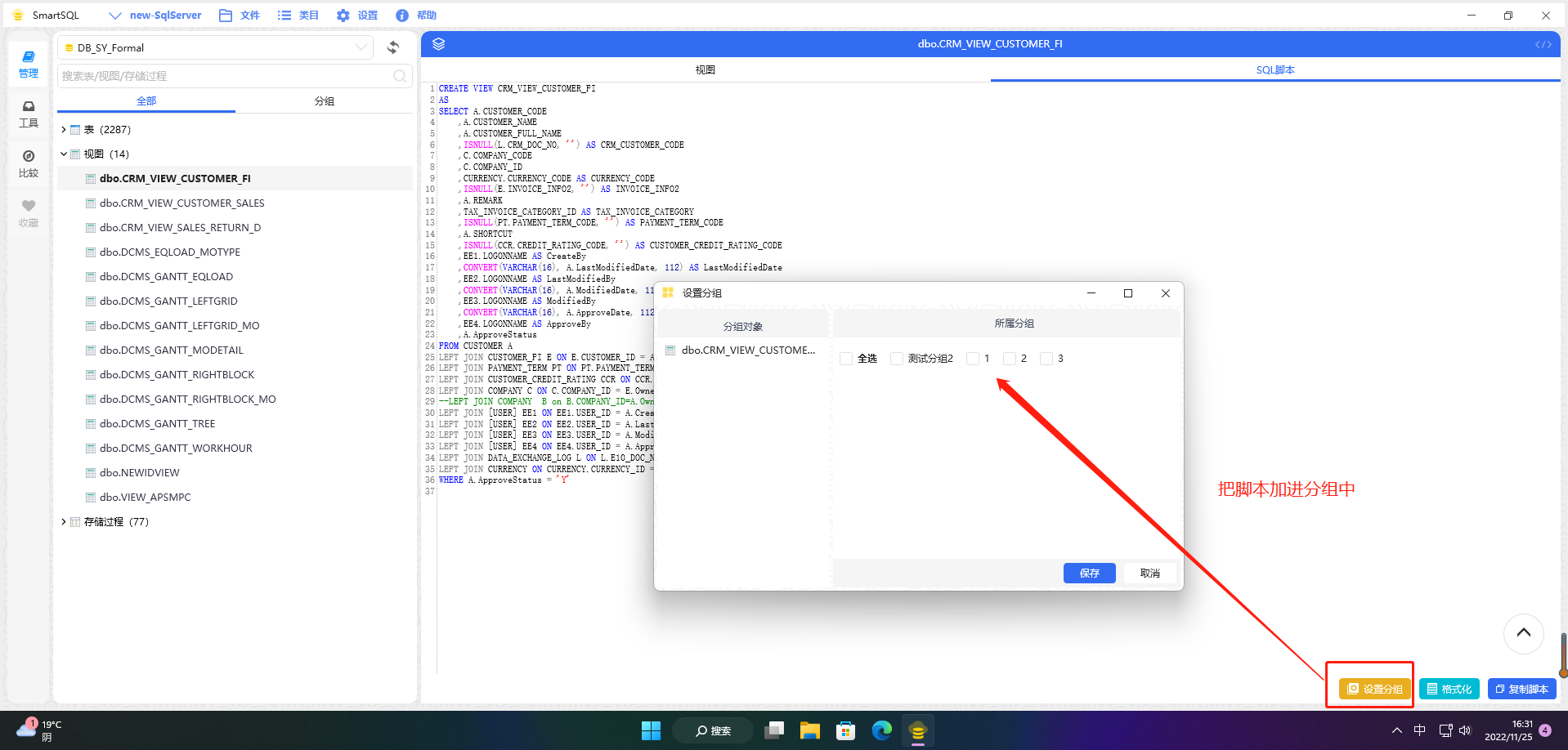Image resolution: width=1568 pixels, height=750 pixels.
Task: Click the 复制脚本 copy script button
Action: click(1522, 689)
